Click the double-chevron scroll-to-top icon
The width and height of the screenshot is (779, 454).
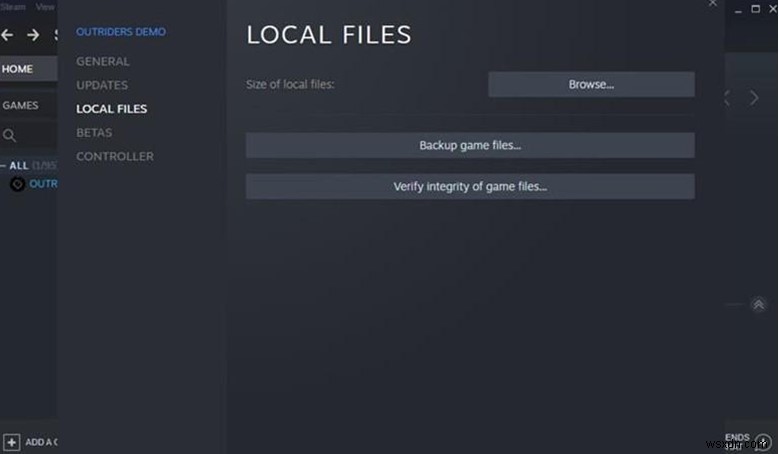click(x=758, y=304)
